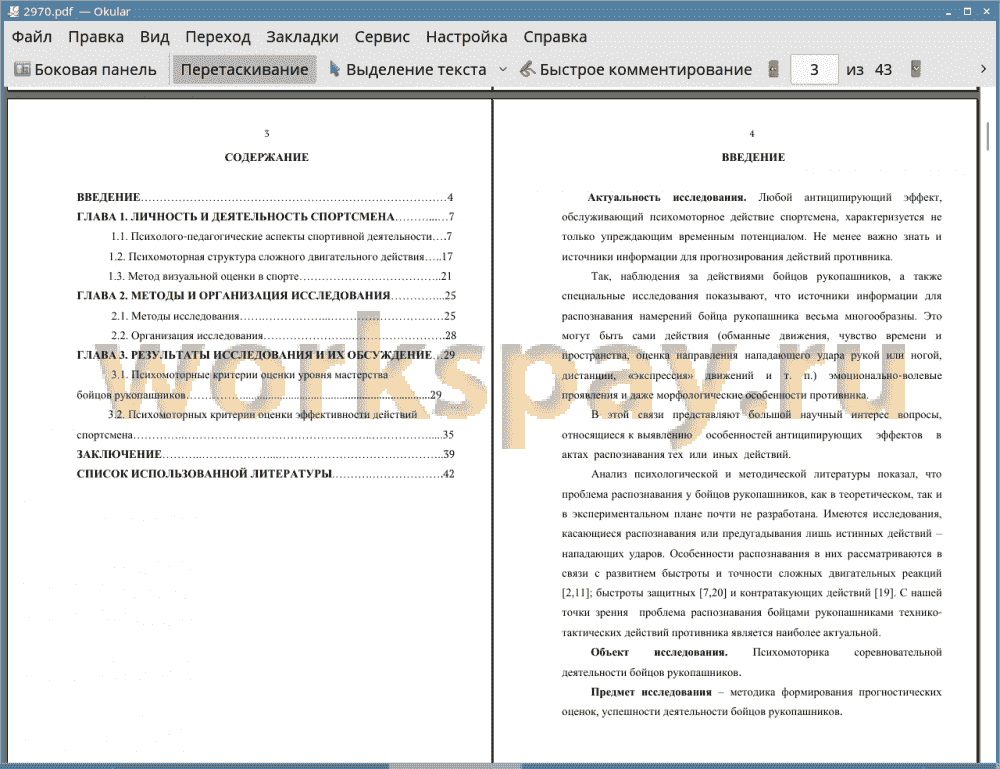The width and height of the screenshot is (1000, 769).
Task: Click entry 1.1. Психолого-педагогические аспекты
Action: click(x=281, y=237)
